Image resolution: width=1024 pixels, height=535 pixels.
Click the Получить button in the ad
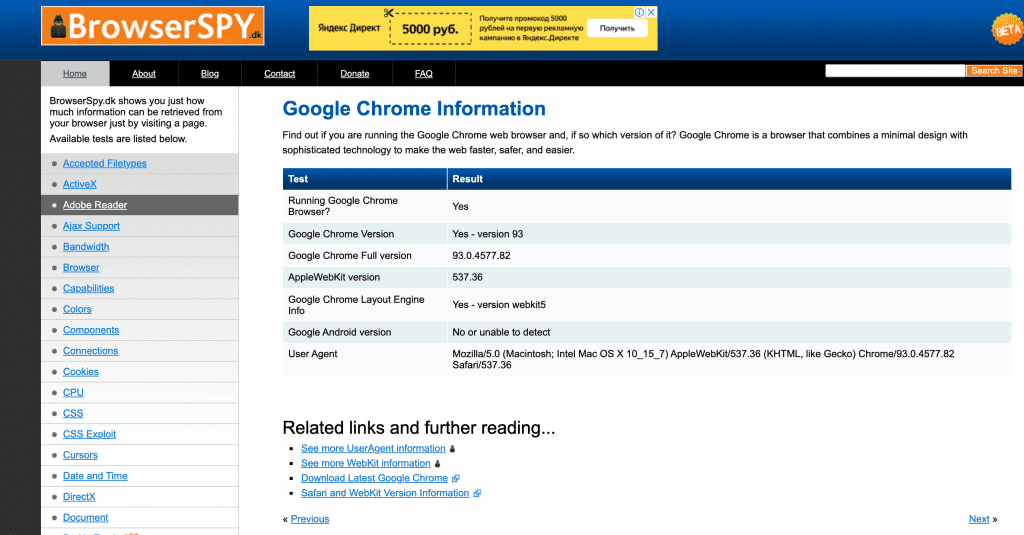pyautogui.click(x=617, y=28)
